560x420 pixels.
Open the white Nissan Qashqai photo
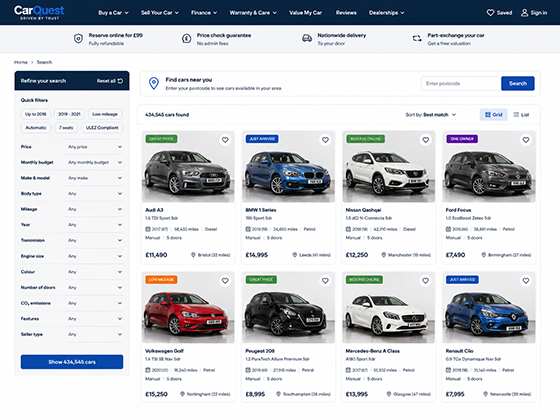(x=389, y=166)
